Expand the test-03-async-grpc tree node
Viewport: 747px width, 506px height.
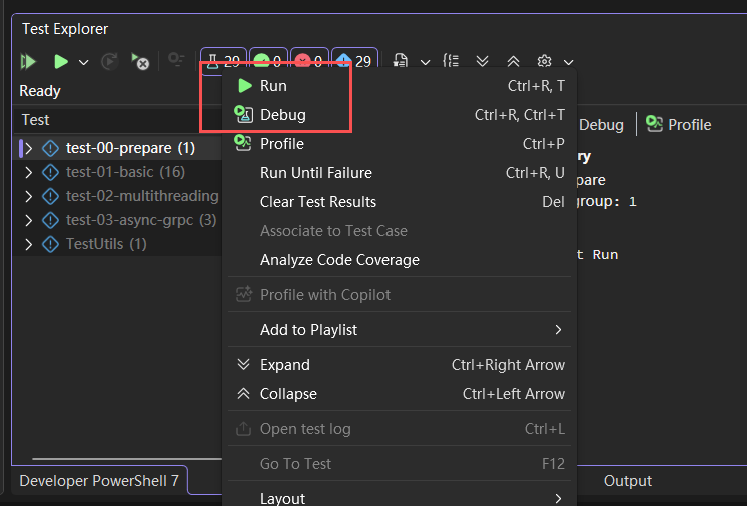[29, 220]
